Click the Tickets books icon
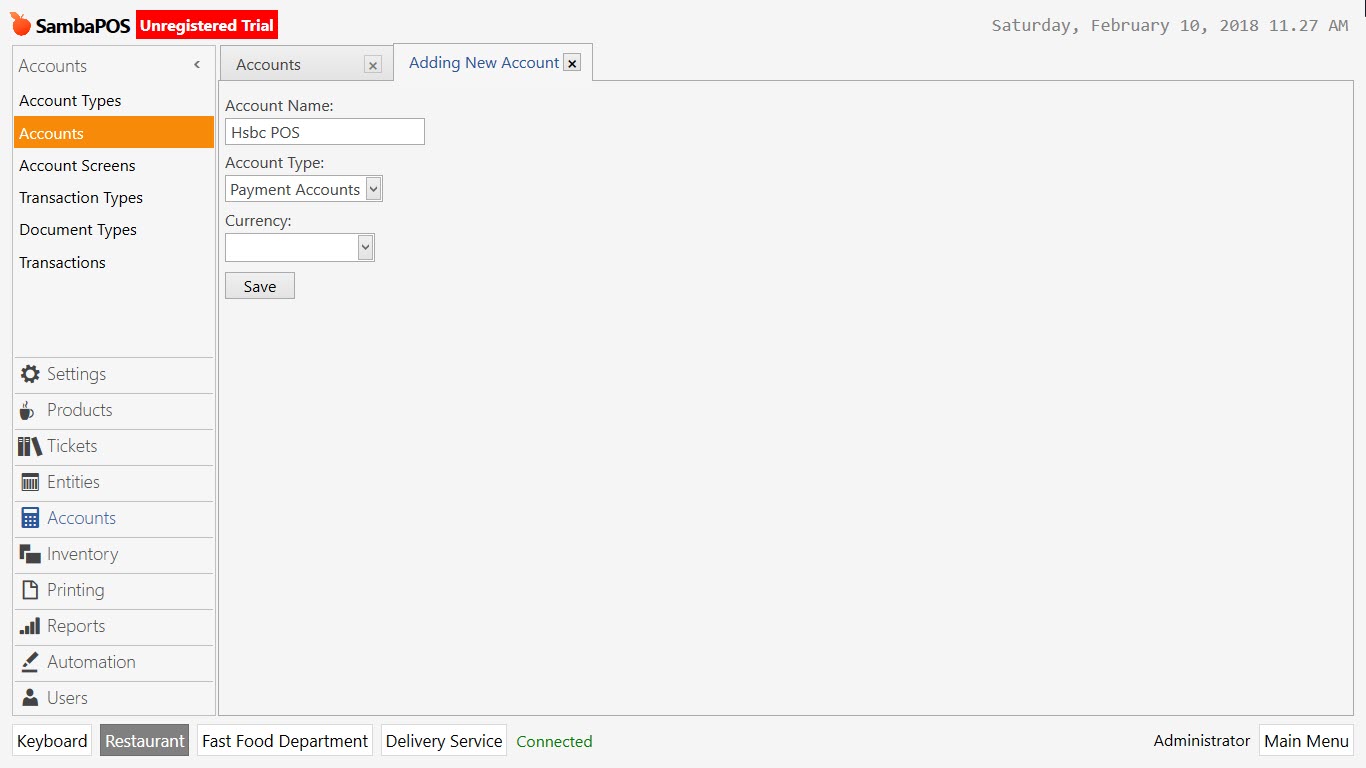The width and height of the screenshot is (1366, 768). 30,446
